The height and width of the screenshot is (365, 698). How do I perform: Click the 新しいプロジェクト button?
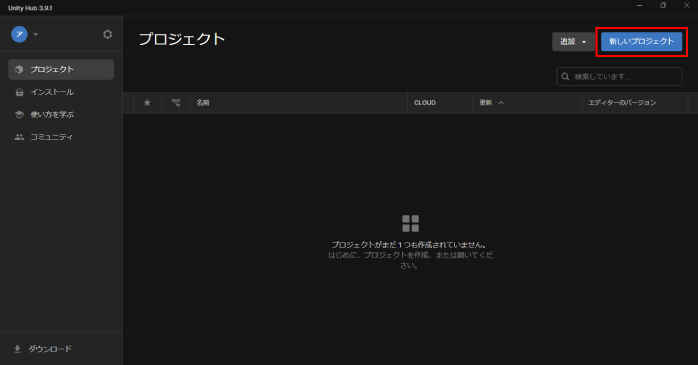point(641,41)
